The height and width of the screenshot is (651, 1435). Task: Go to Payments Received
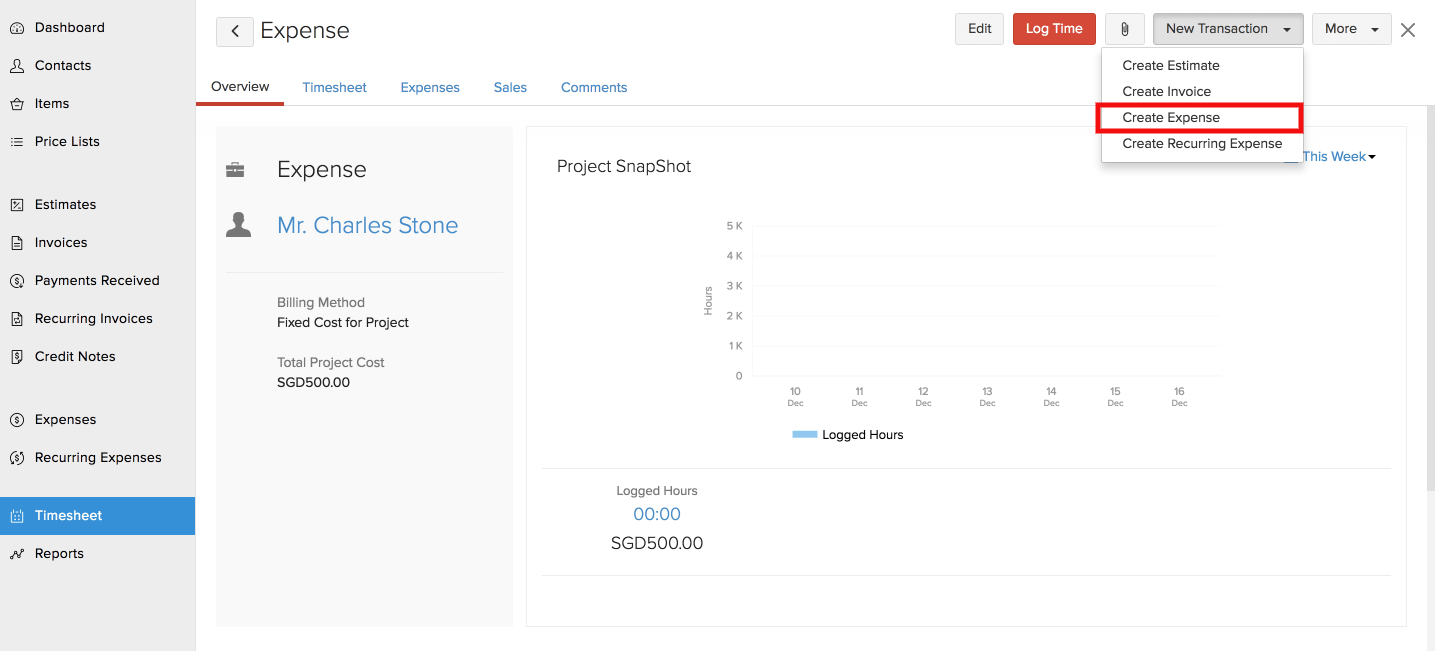[96, 280]
